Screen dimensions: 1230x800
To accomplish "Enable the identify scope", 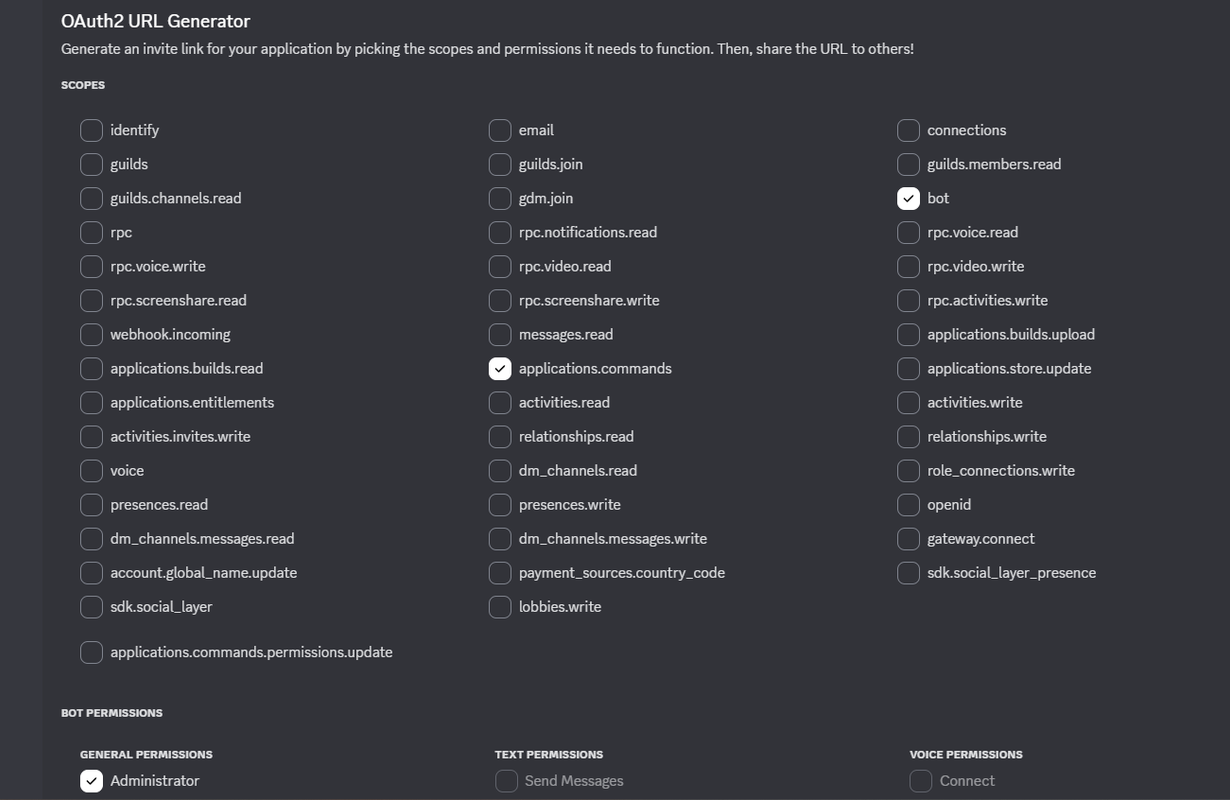I will coord(91,130).
